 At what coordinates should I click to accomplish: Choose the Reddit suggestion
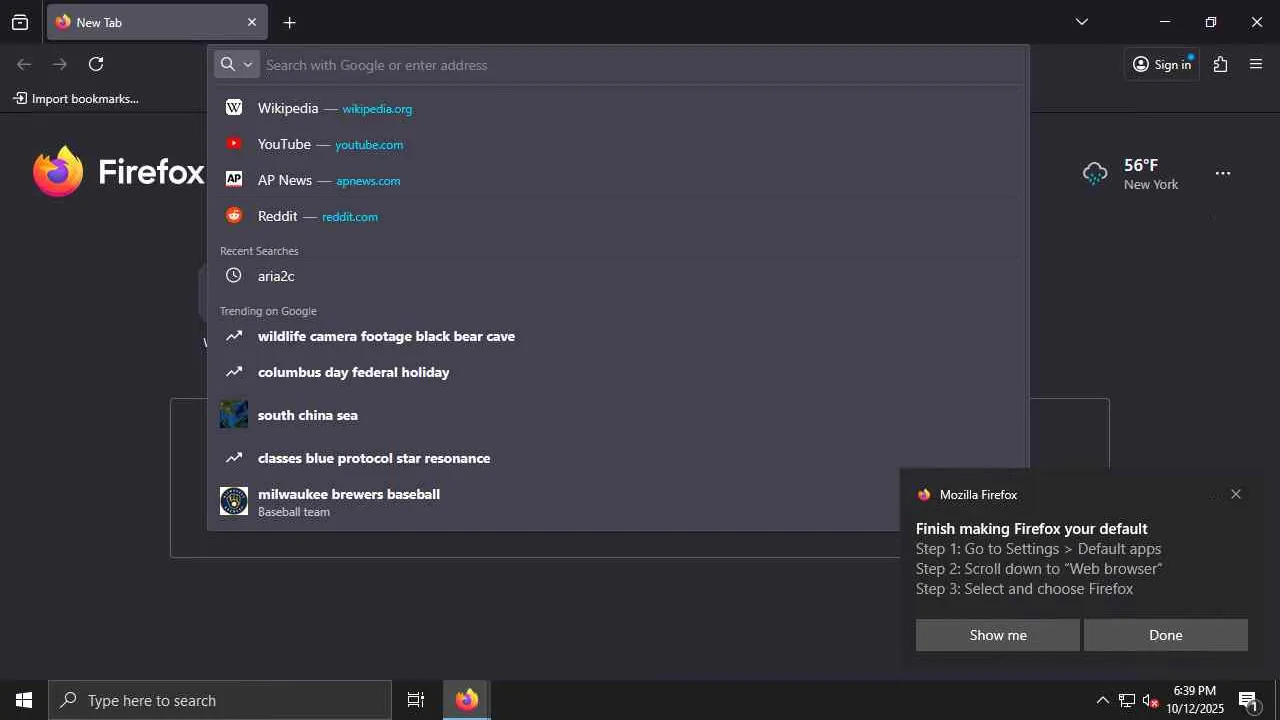[x=618, y=216]
